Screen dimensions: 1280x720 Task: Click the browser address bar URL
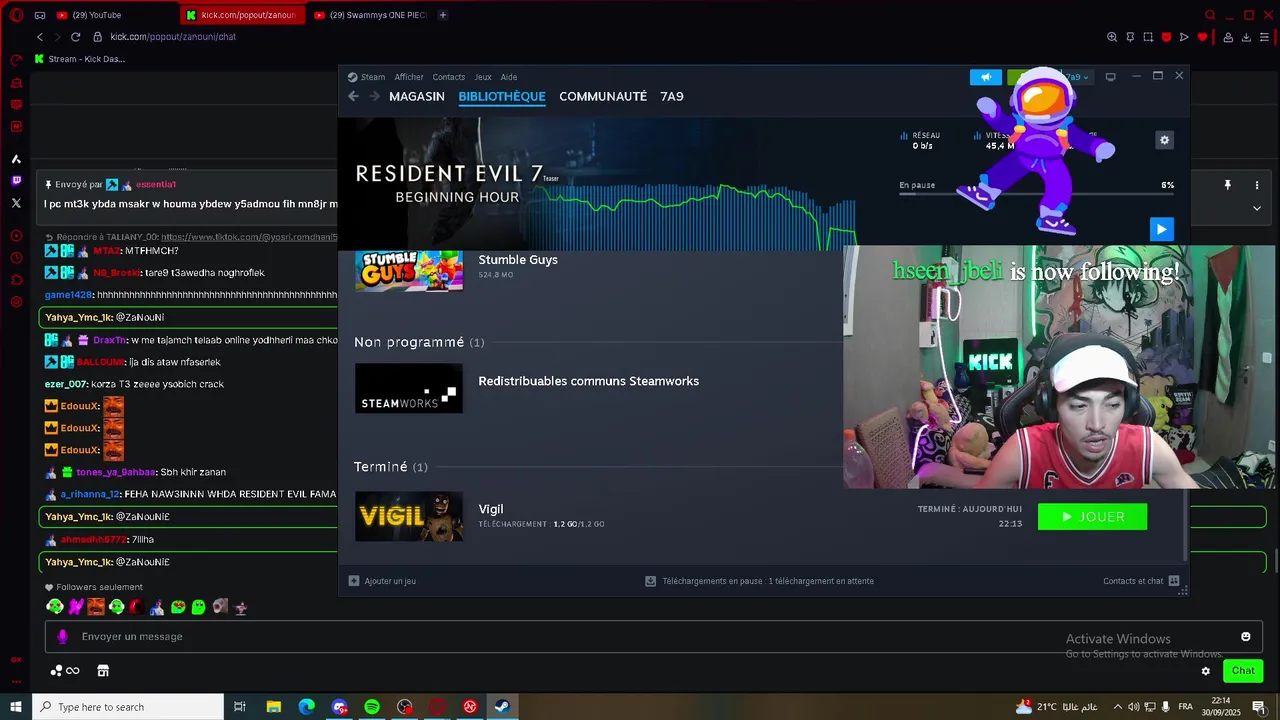[173, 37]
